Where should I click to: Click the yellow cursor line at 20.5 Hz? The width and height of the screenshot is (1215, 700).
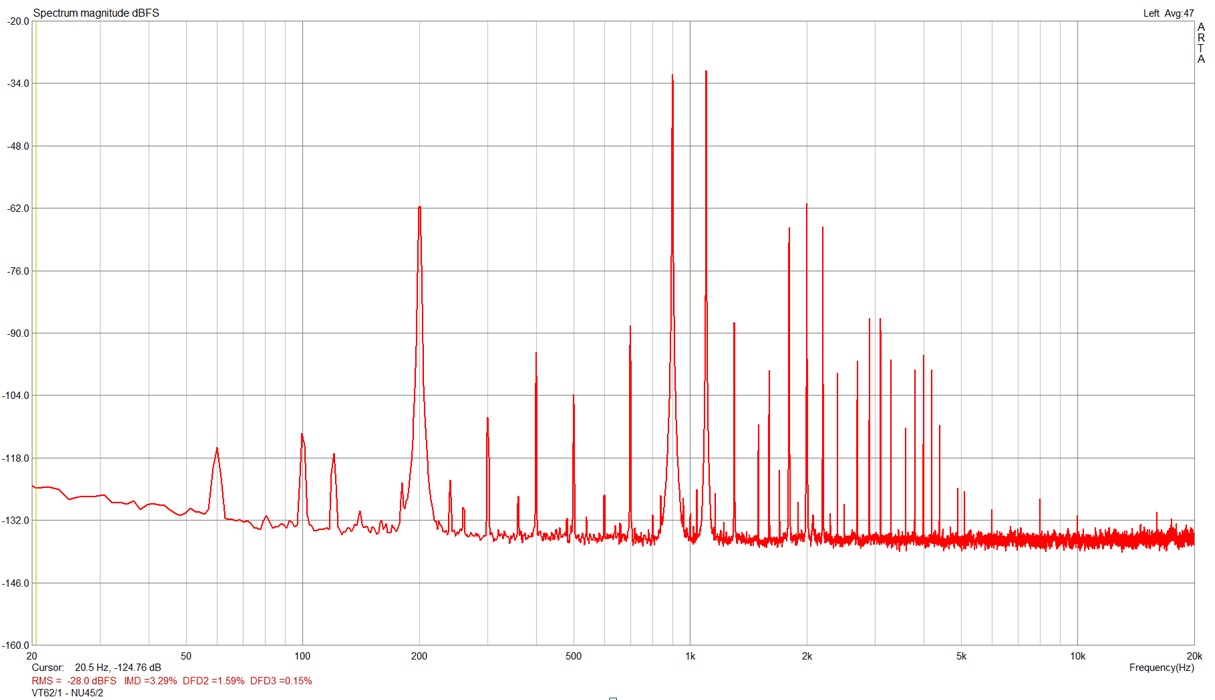tap(36, 333)
